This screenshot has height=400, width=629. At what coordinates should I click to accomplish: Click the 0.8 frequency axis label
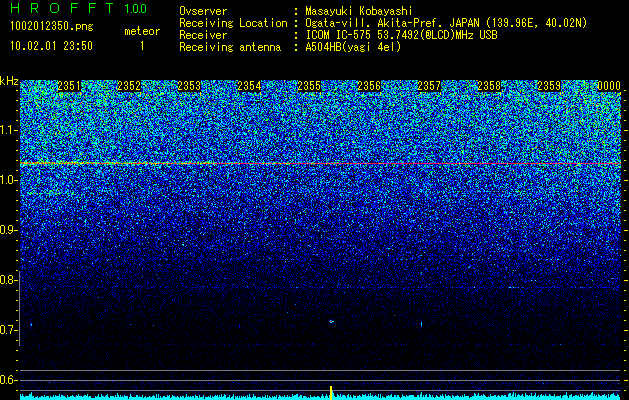point(9,280)
